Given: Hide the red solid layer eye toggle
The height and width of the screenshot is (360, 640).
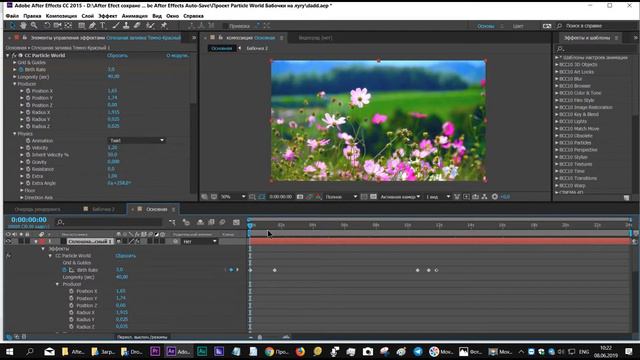Looking at the screenshot, I should pyautogui.click(x=8, y=242).
